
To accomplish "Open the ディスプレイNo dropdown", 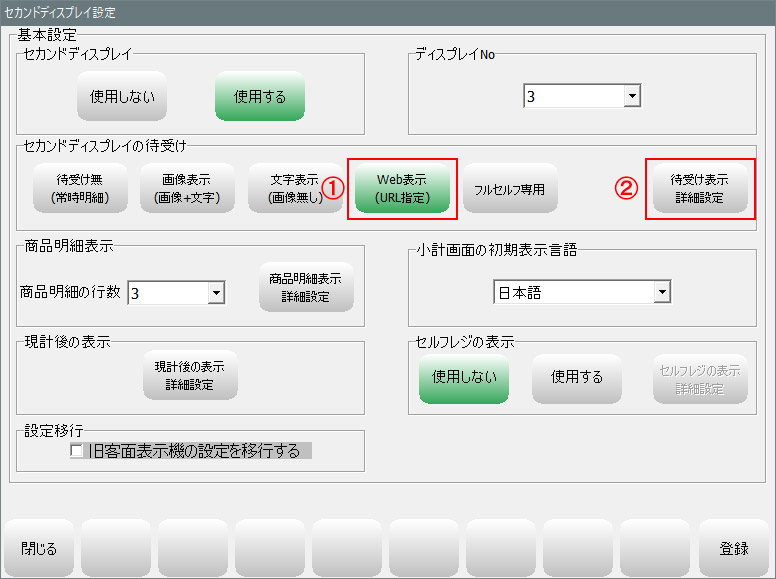I will tap(631, 96).
